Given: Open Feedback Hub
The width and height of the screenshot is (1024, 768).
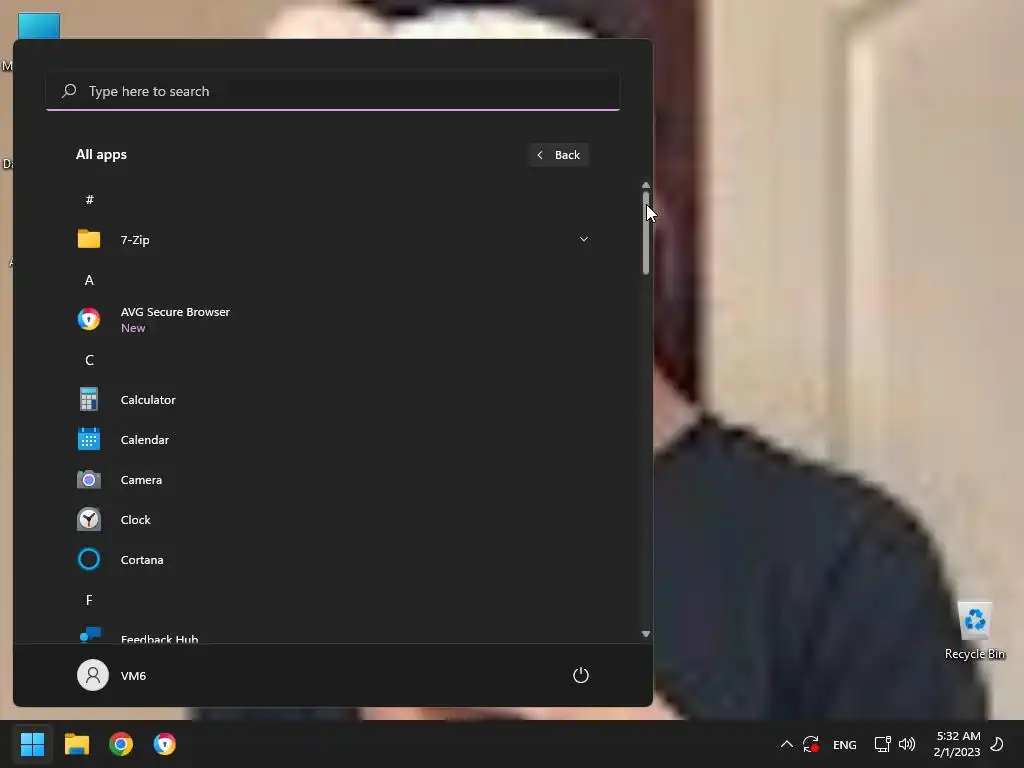Looking at the screenshot, I should [333, 635].
